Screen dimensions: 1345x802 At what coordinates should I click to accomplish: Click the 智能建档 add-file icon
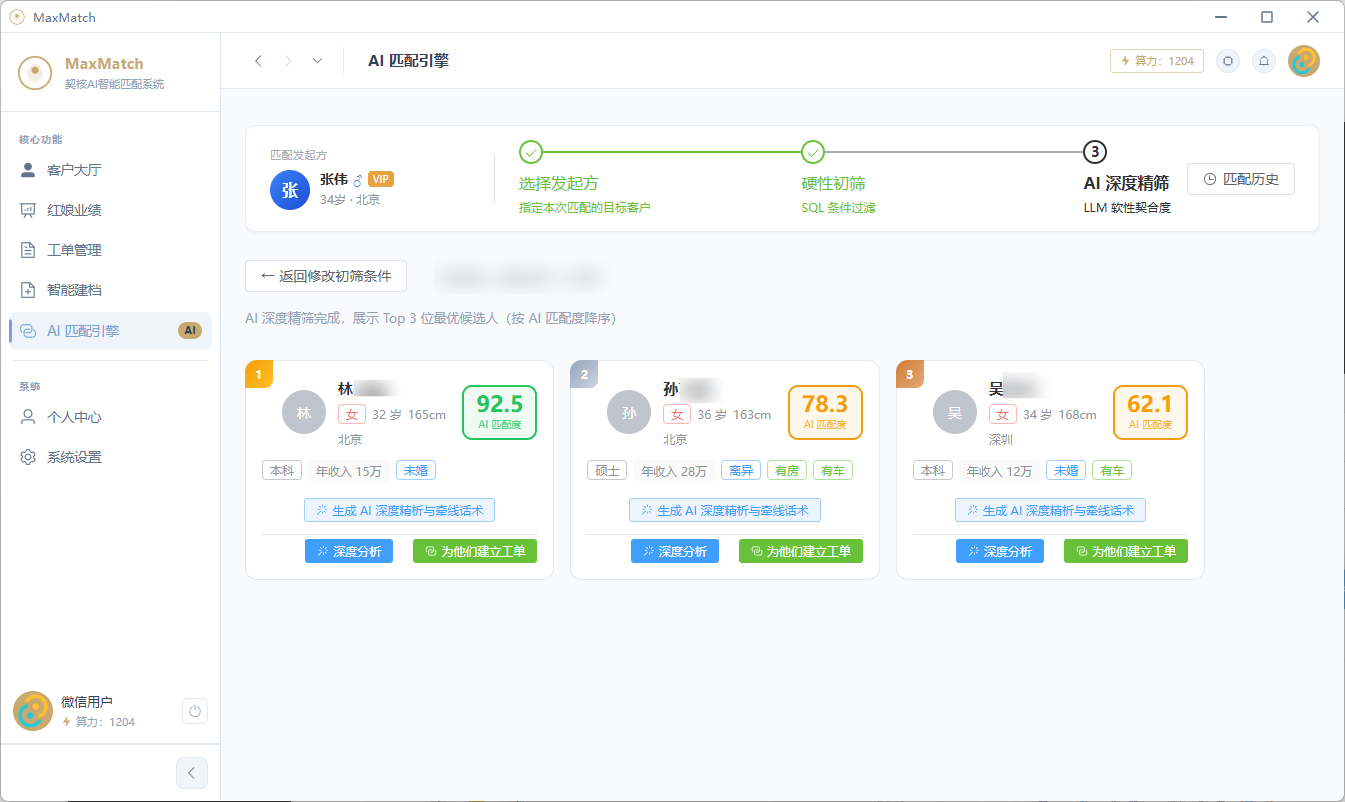(x=28, y=290)
